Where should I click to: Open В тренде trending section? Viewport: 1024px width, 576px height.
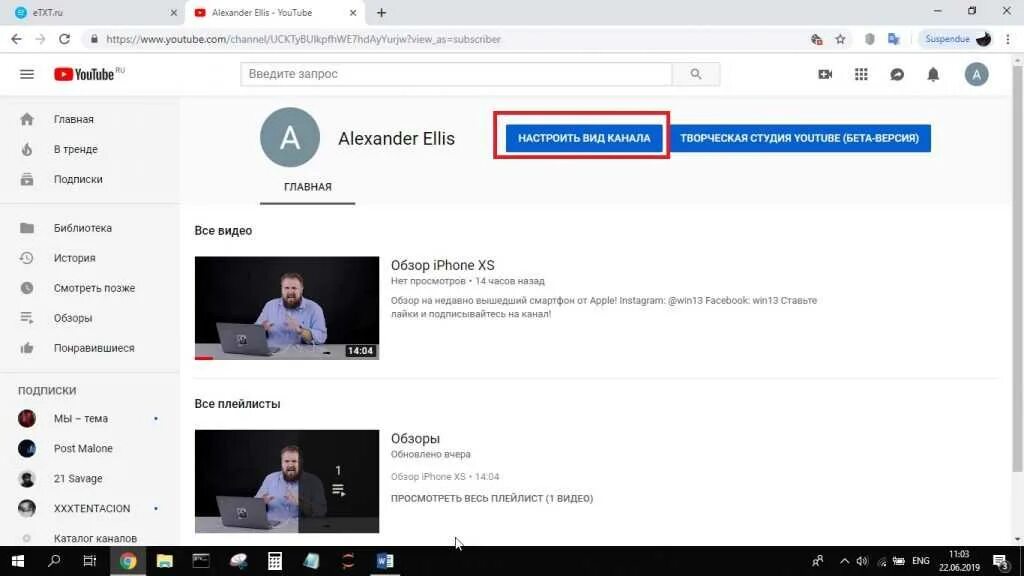90,150
